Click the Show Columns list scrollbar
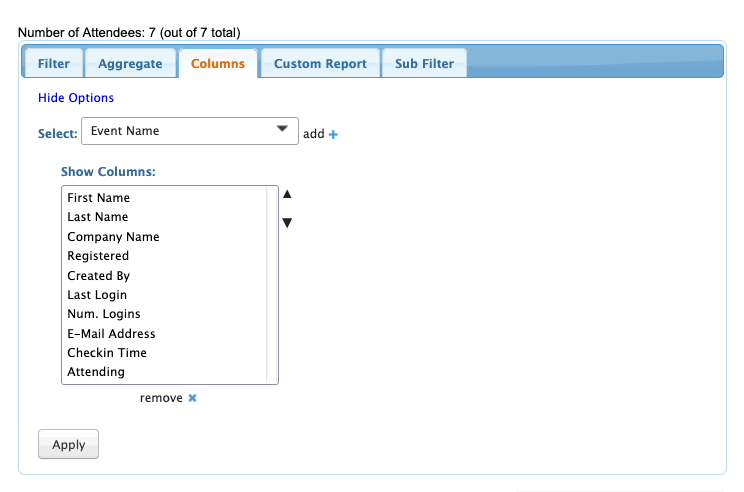744x492 pixels. pyautogui.click(x=272, y=284)
